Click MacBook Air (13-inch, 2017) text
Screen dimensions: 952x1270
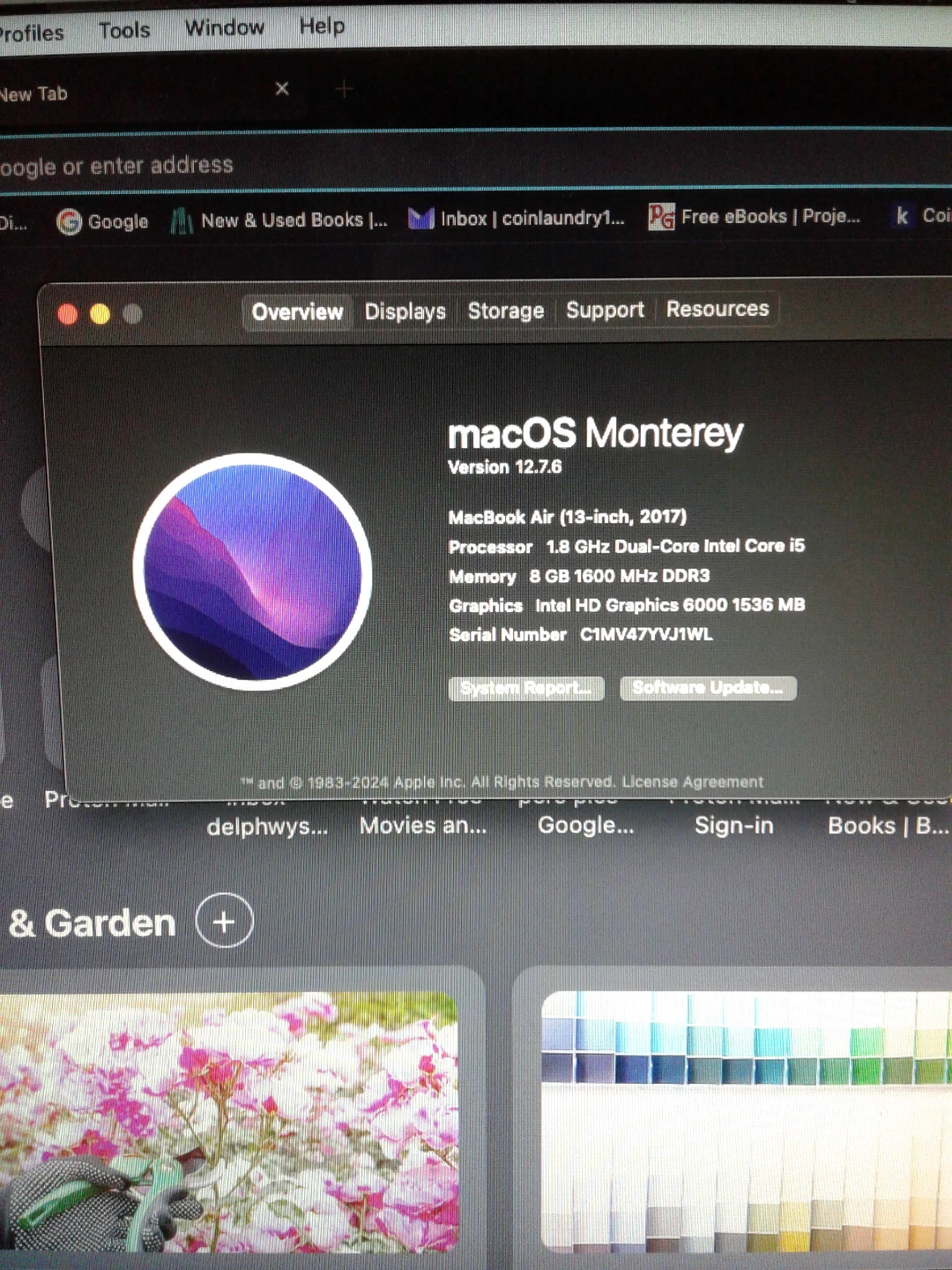[568, 517]
